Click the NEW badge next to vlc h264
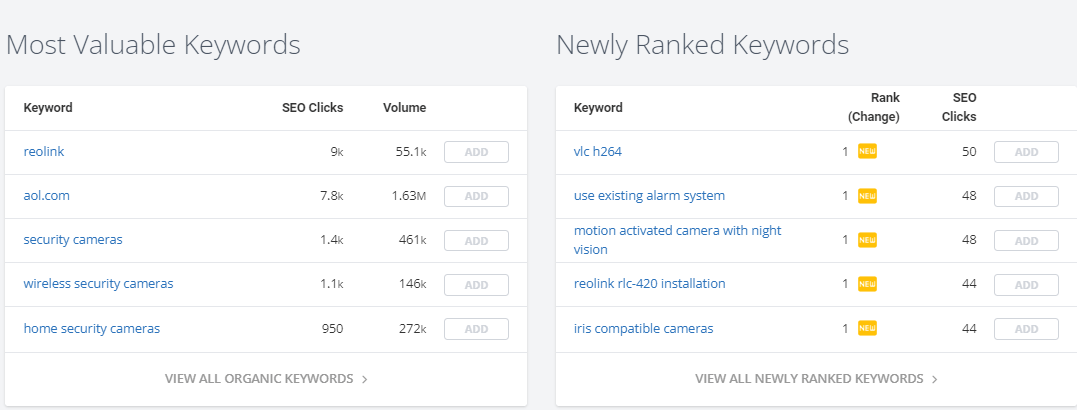Image resolution: width=1077 pixels, height=410 pixels. click(x=867, y=152)
